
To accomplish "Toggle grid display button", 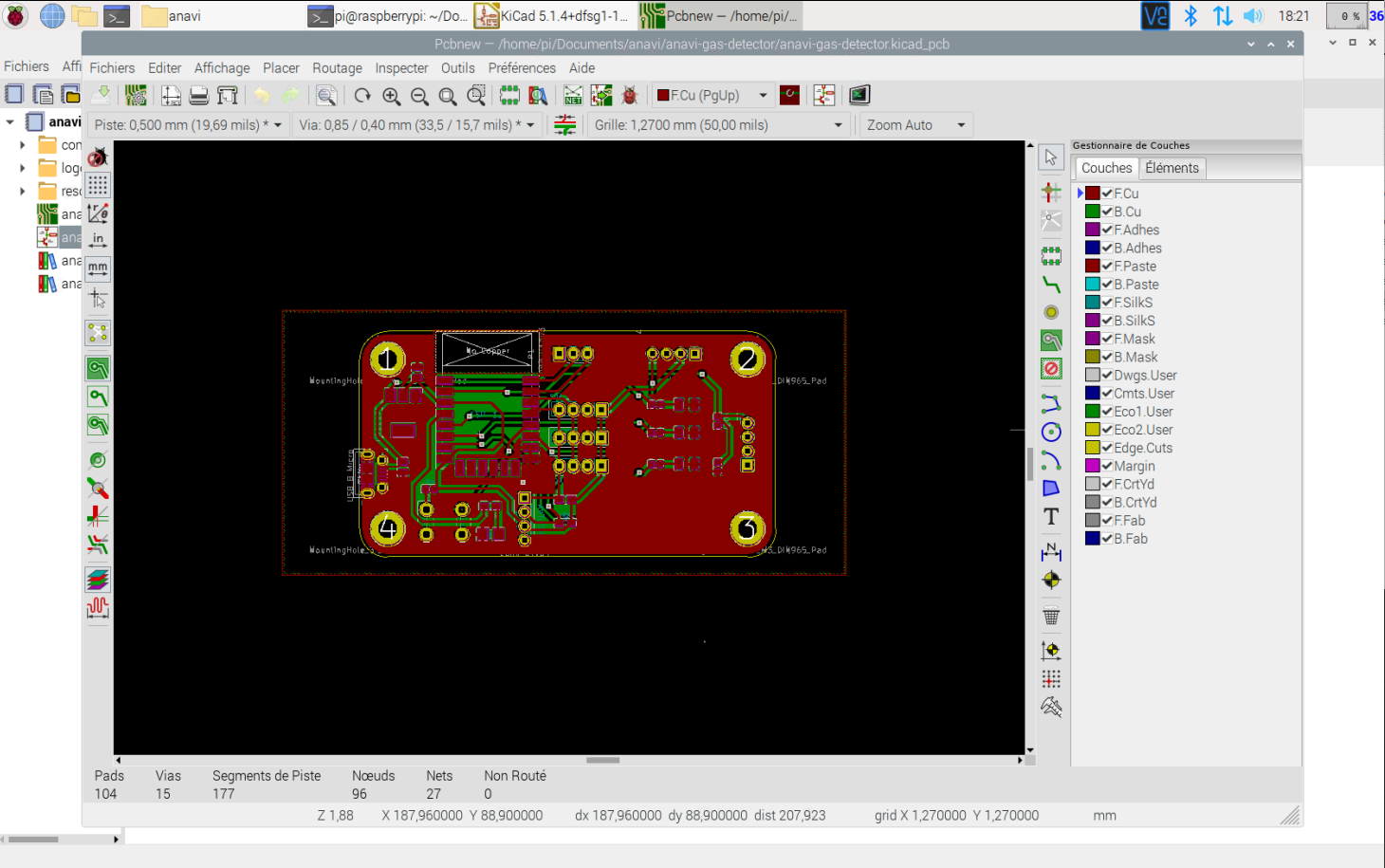I will click(98, 185).
